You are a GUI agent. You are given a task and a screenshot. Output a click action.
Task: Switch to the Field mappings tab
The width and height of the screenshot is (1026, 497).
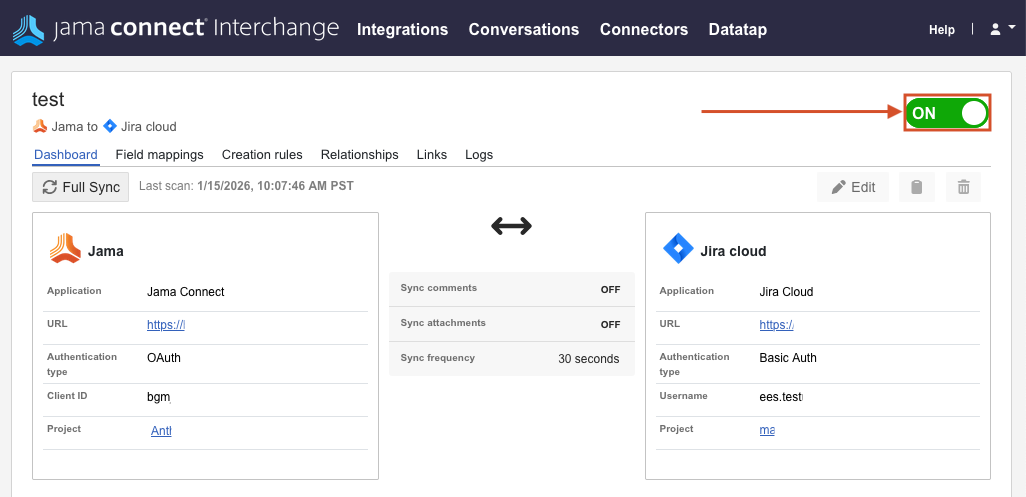pyautogui.click(x=160, y=155)
